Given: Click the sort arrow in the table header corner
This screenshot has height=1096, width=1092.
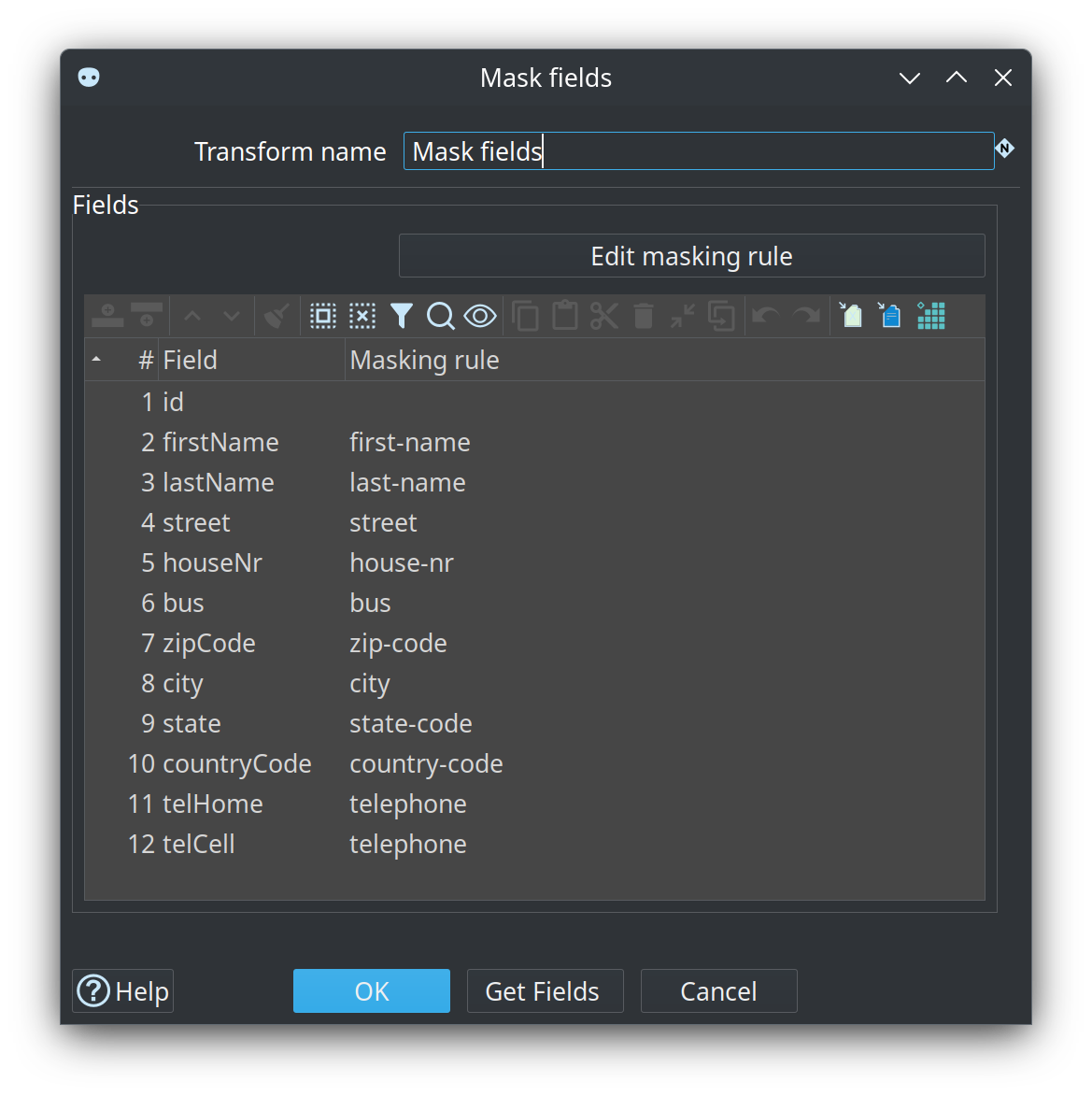Looking at the screenshot, I should click(x=96, y=360).
